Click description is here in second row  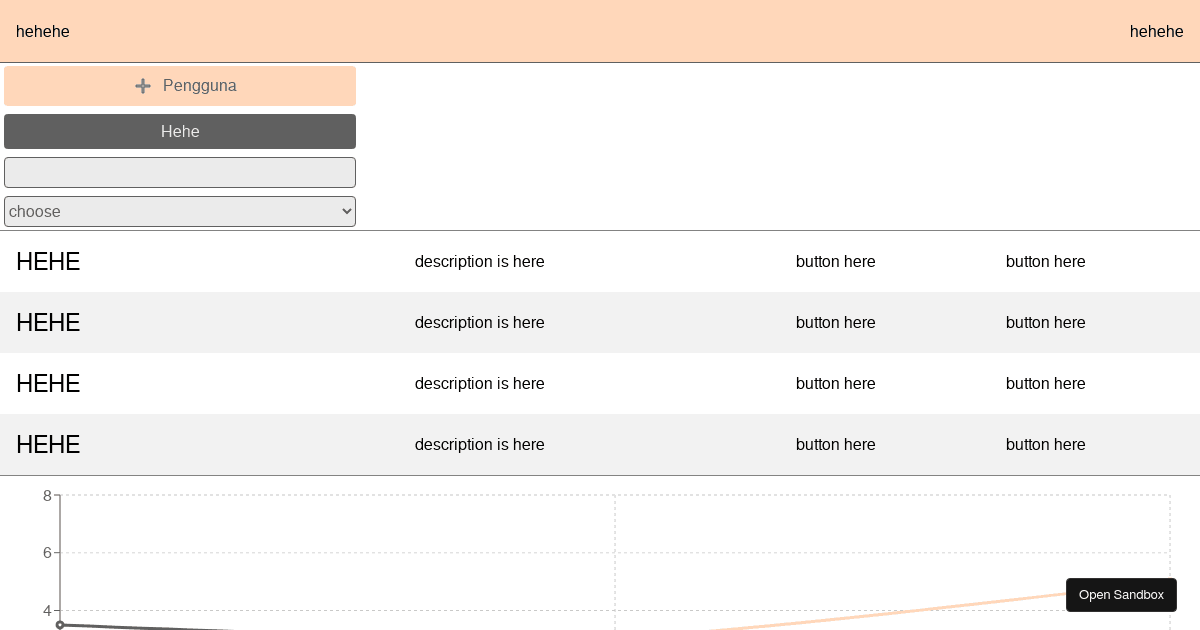point(480,323)
